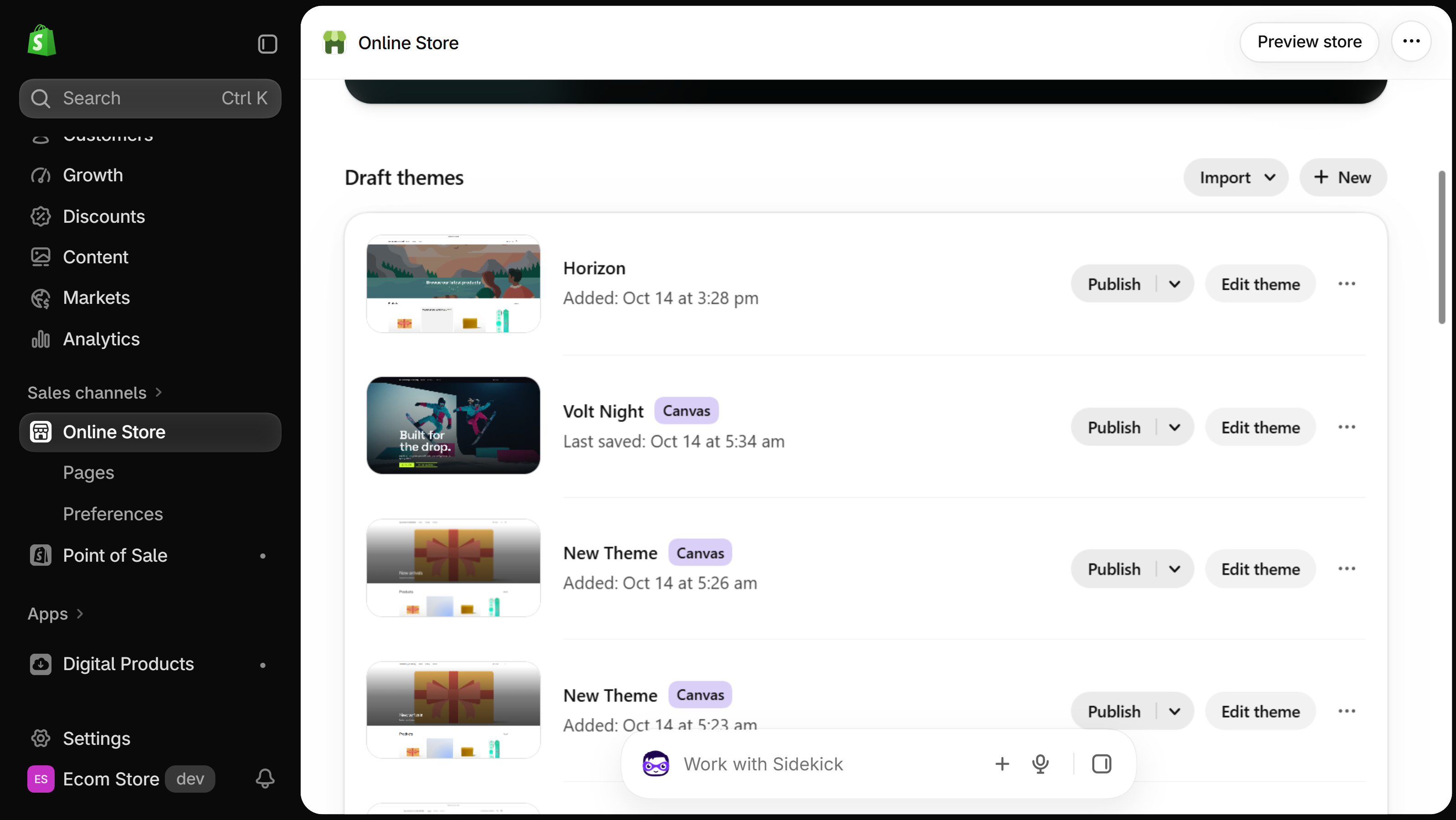Open Preferences under Online Store
1456x820 pixels.
[113, 514]
